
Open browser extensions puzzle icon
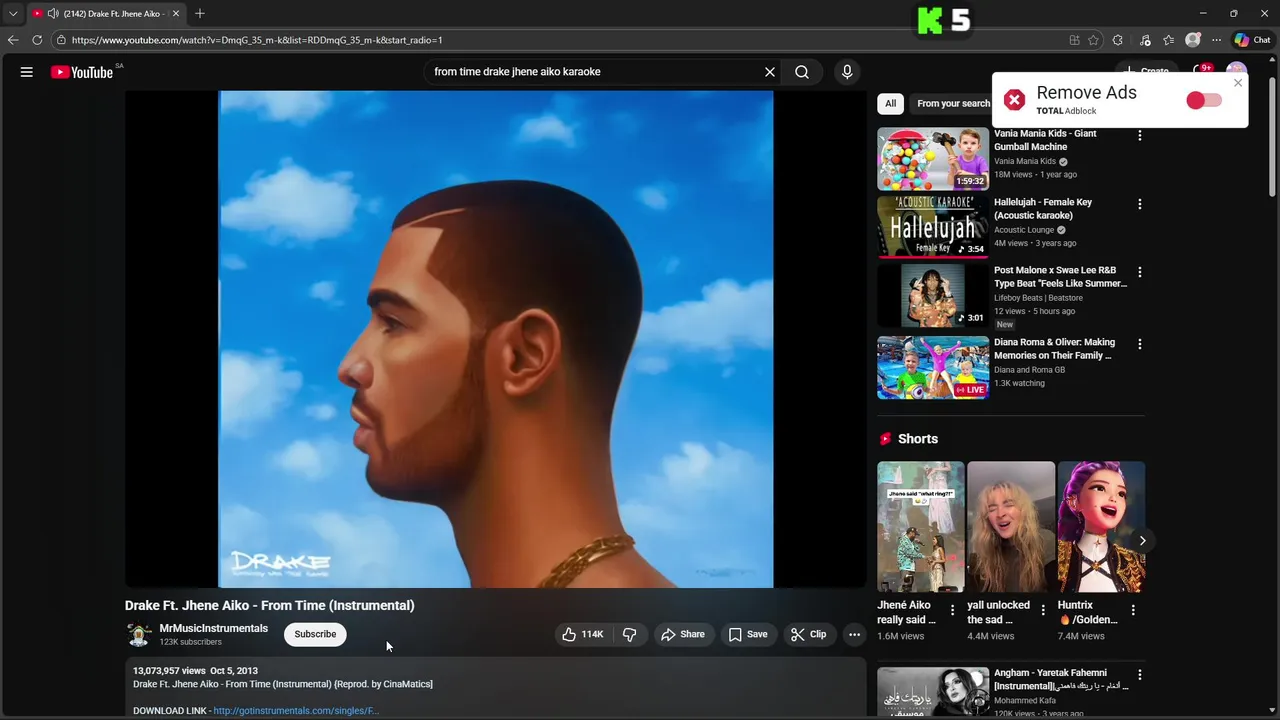pos(1118,40)
